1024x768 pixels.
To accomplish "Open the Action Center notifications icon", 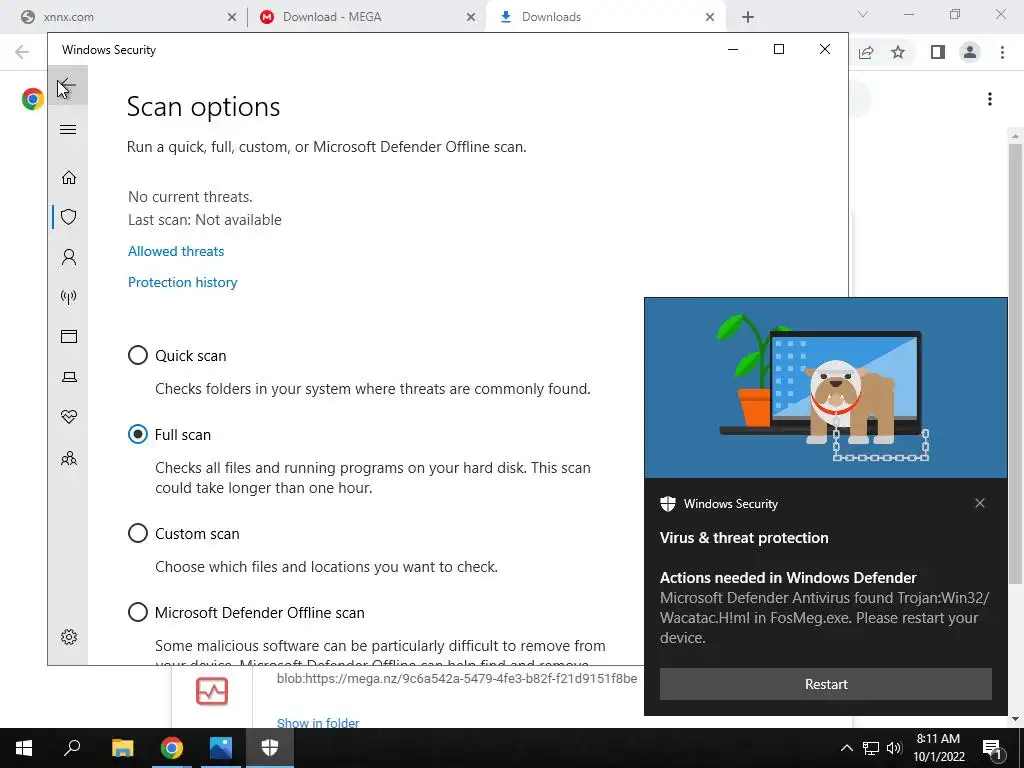I will tap(992, 748).
